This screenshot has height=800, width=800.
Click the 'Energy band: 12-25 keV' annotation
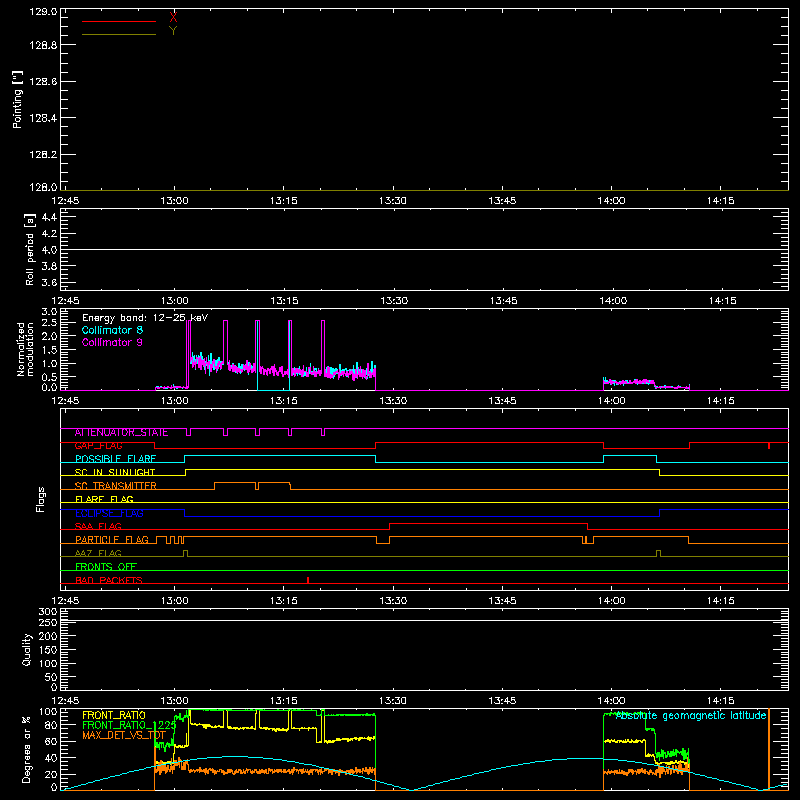point(145,318)
